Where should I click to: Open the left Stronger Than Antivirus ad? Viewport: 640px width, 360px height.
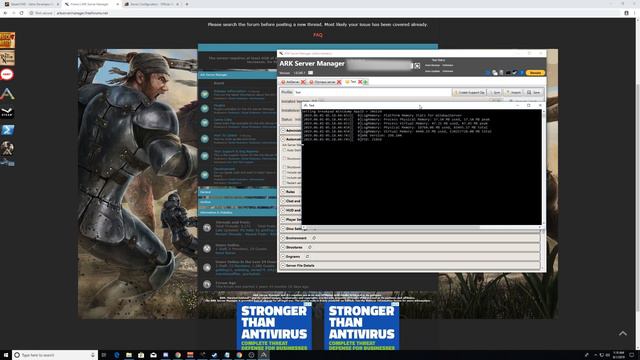click(x=274, y=327)
